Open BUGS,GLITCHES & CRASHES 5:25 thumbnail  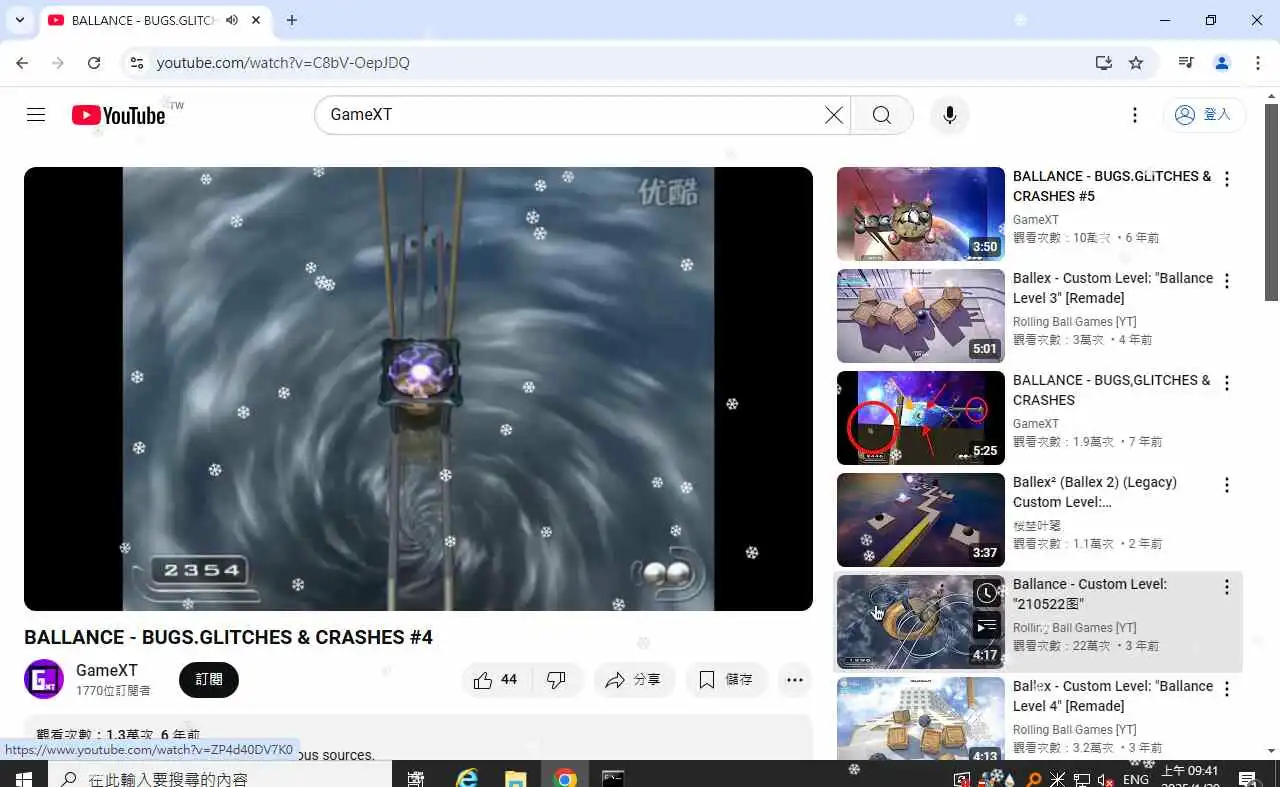click(920, 418)
